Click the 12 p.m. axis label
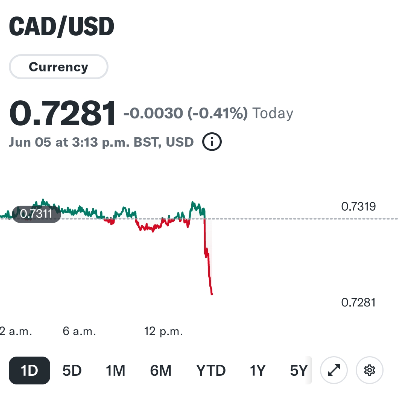Screen dimensions: 410x415 163,331
